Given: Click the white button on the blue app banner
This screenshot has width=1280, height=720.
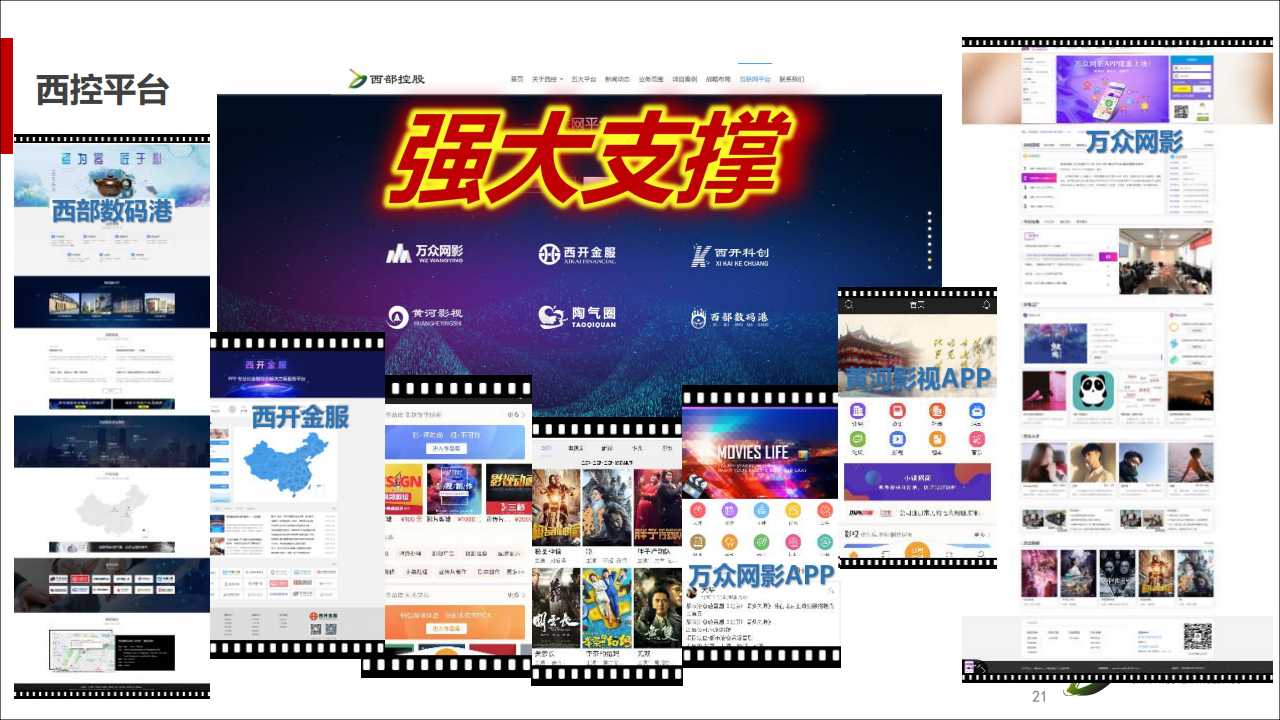Looking at the screenshot, I should tap(447, 449).
